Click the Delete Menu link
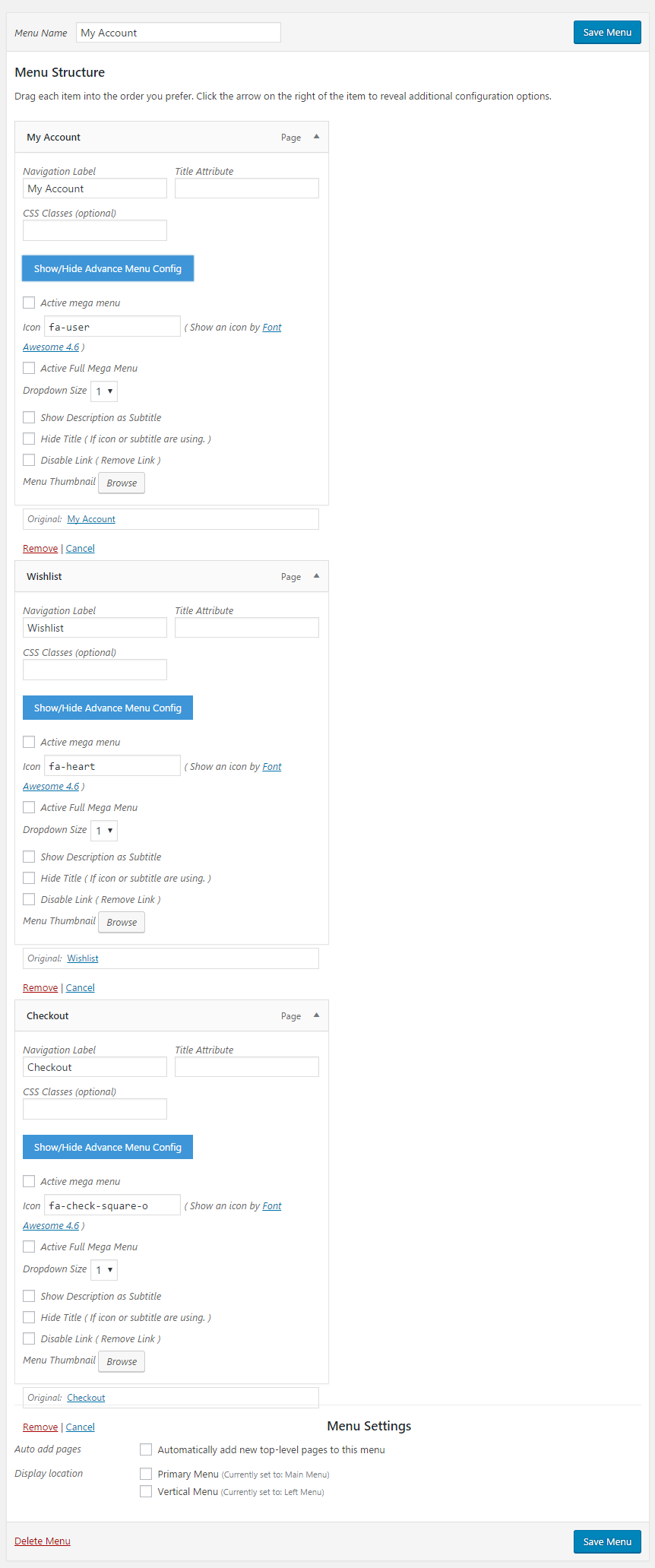The image size is (655, 1568). pyautogui.click(x=43, y=1541)
